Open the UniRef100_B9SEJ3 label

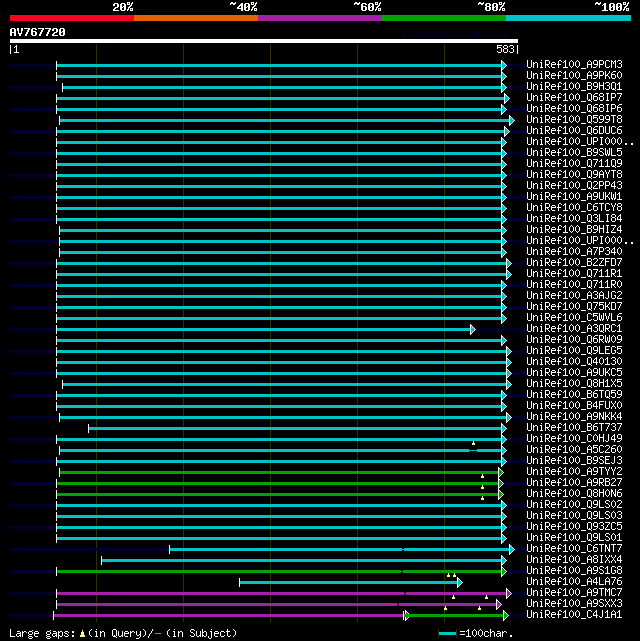point(574,461)
